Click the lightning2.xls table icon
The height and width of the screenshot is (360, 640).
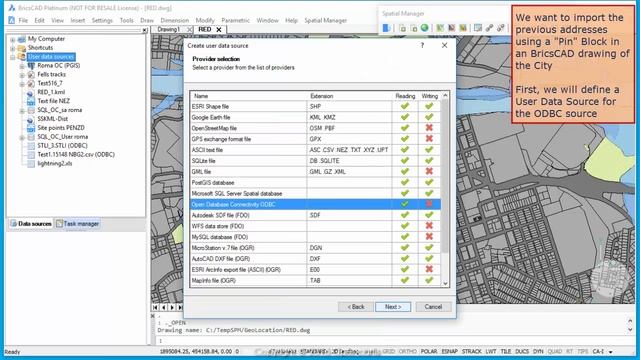point(31,163)
